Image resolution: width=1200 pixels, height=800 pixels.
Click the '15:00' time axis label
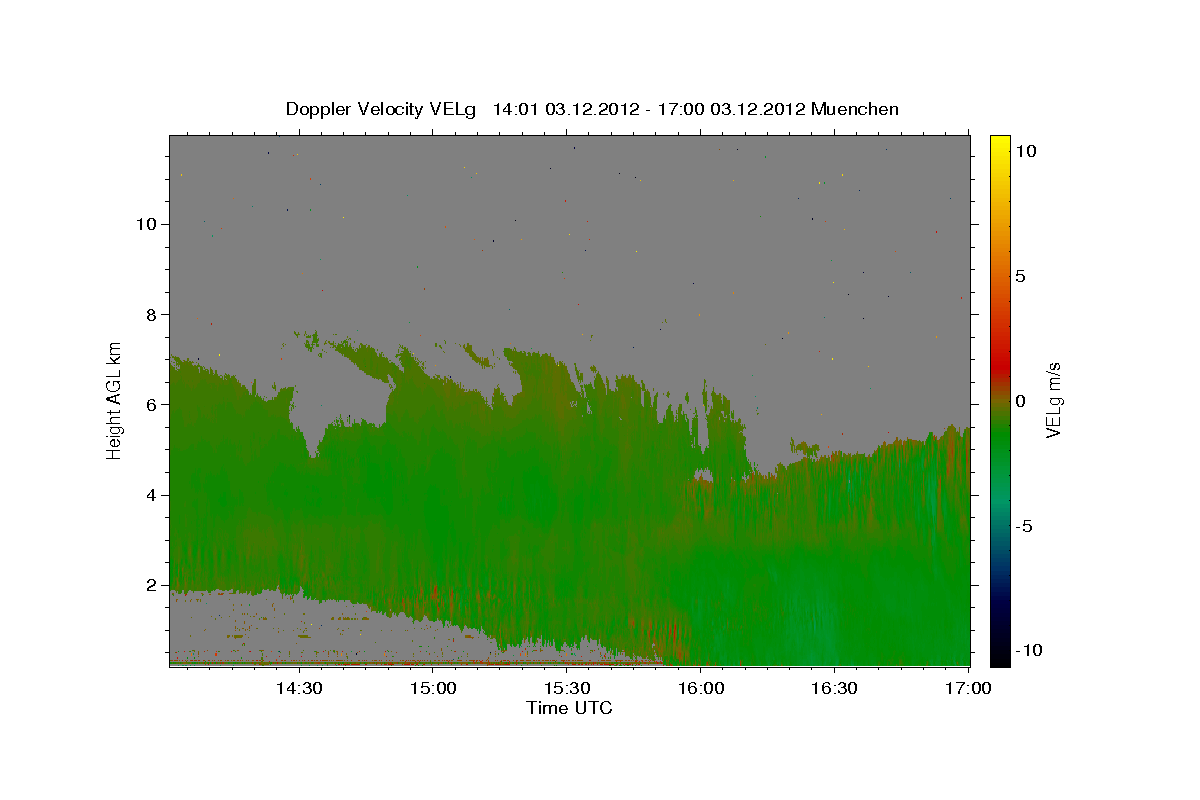[x=433, y=688]
